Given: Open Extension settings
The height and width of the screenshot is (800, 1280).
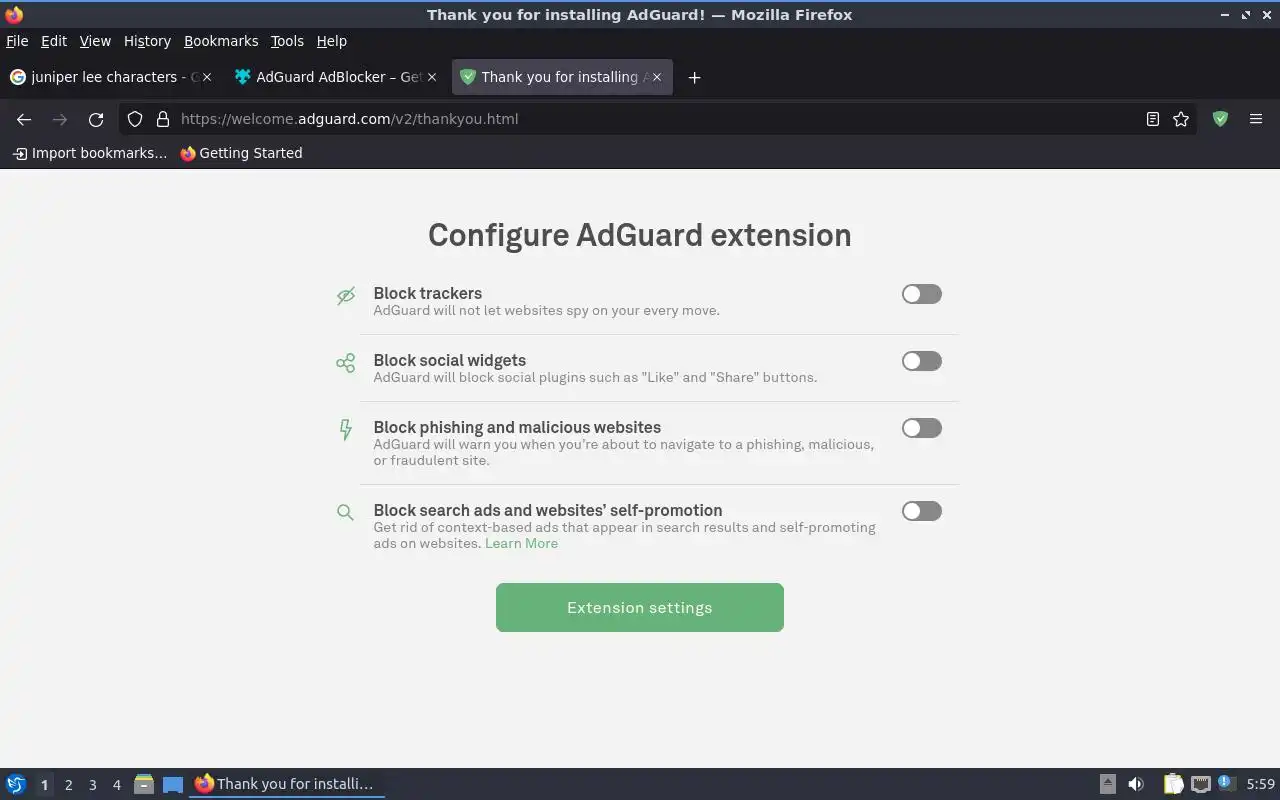Looking at the screenshot, I should pos(640,608).
